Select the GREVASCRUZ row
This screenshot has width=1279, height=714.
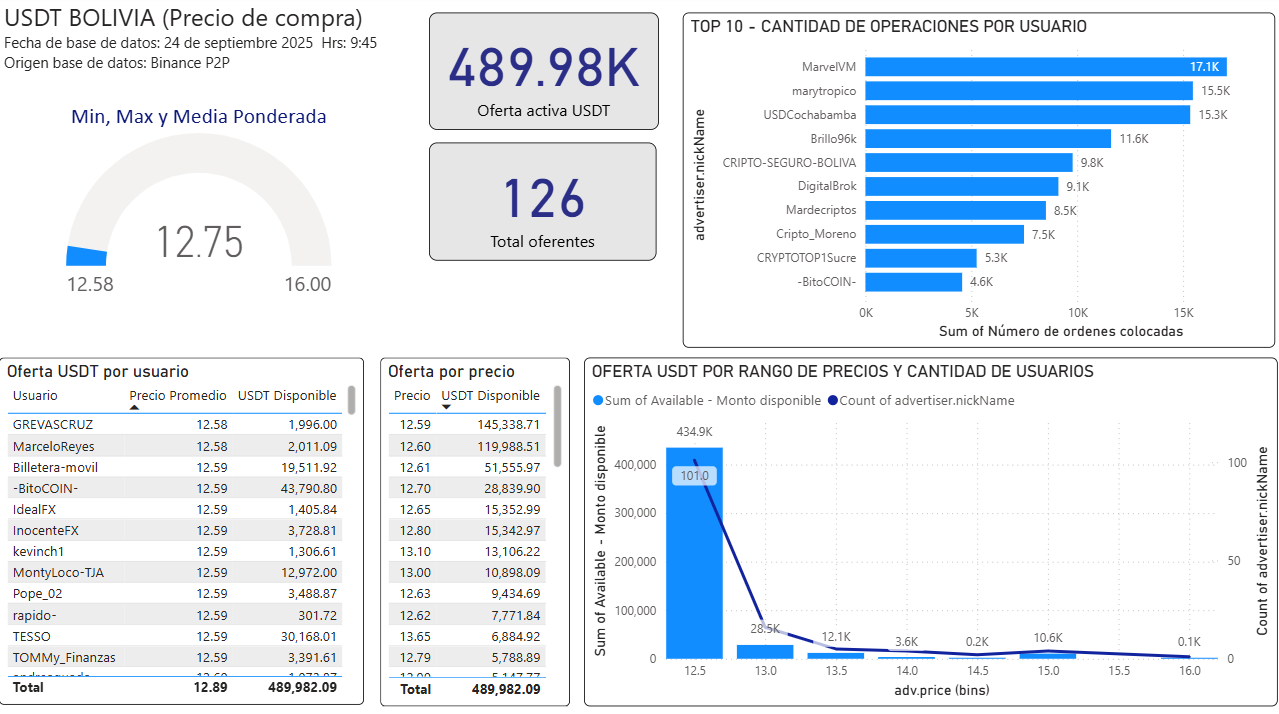click(175, 425)
